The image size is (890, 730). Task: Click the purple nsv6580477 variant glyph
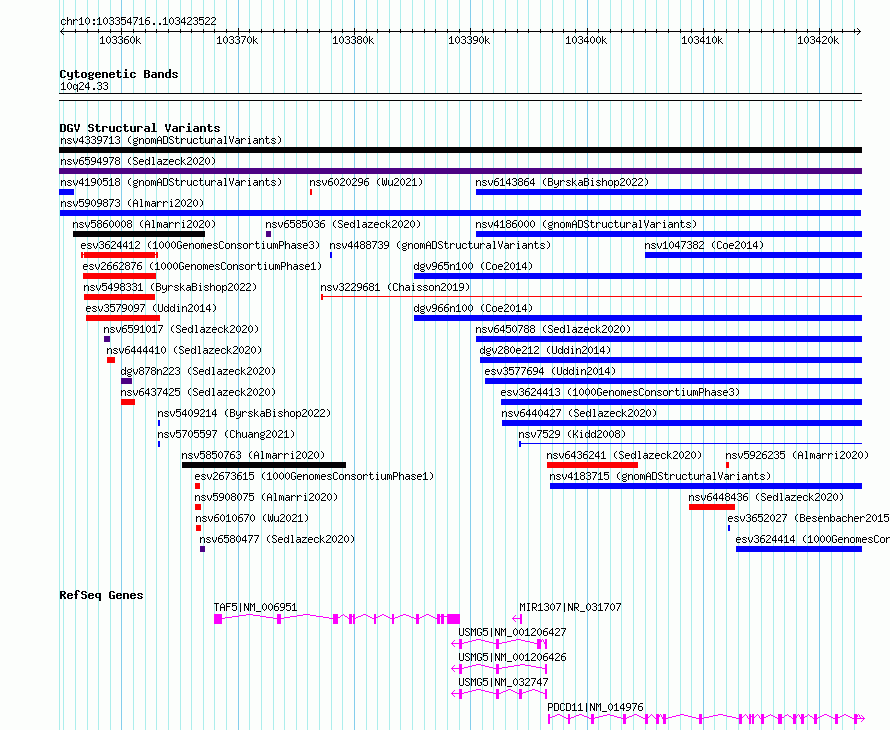[202, 549]
